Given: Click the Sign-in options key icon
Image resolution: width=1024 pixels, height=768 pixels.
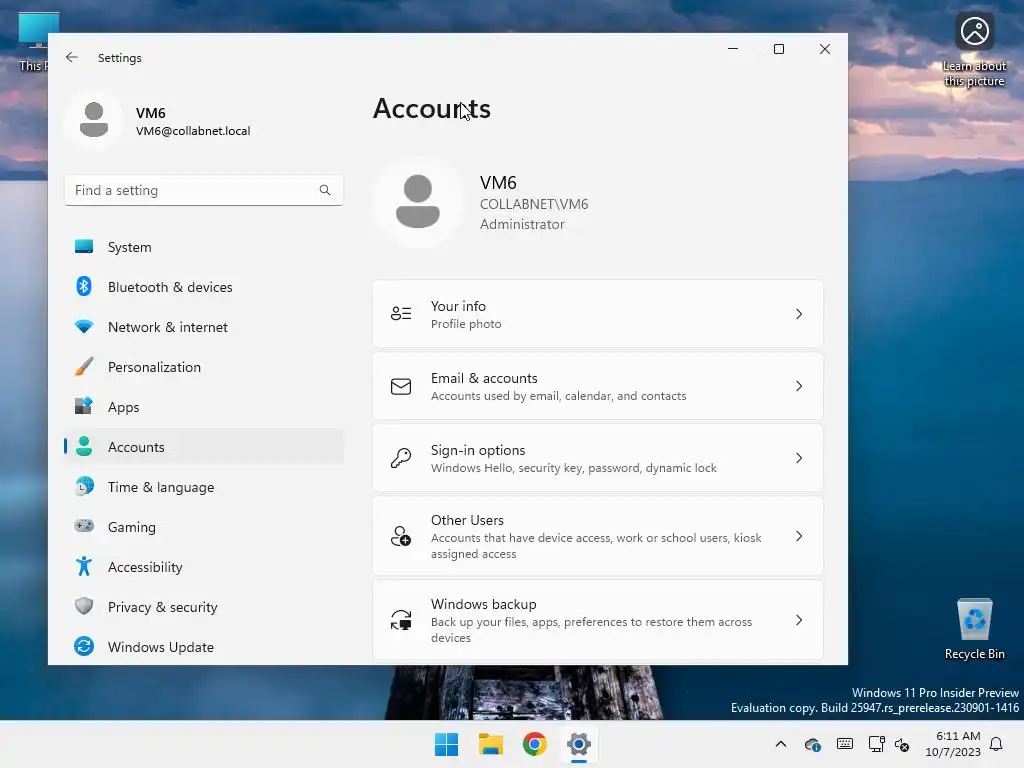Looking at the screenshot, I should (401, 458).
